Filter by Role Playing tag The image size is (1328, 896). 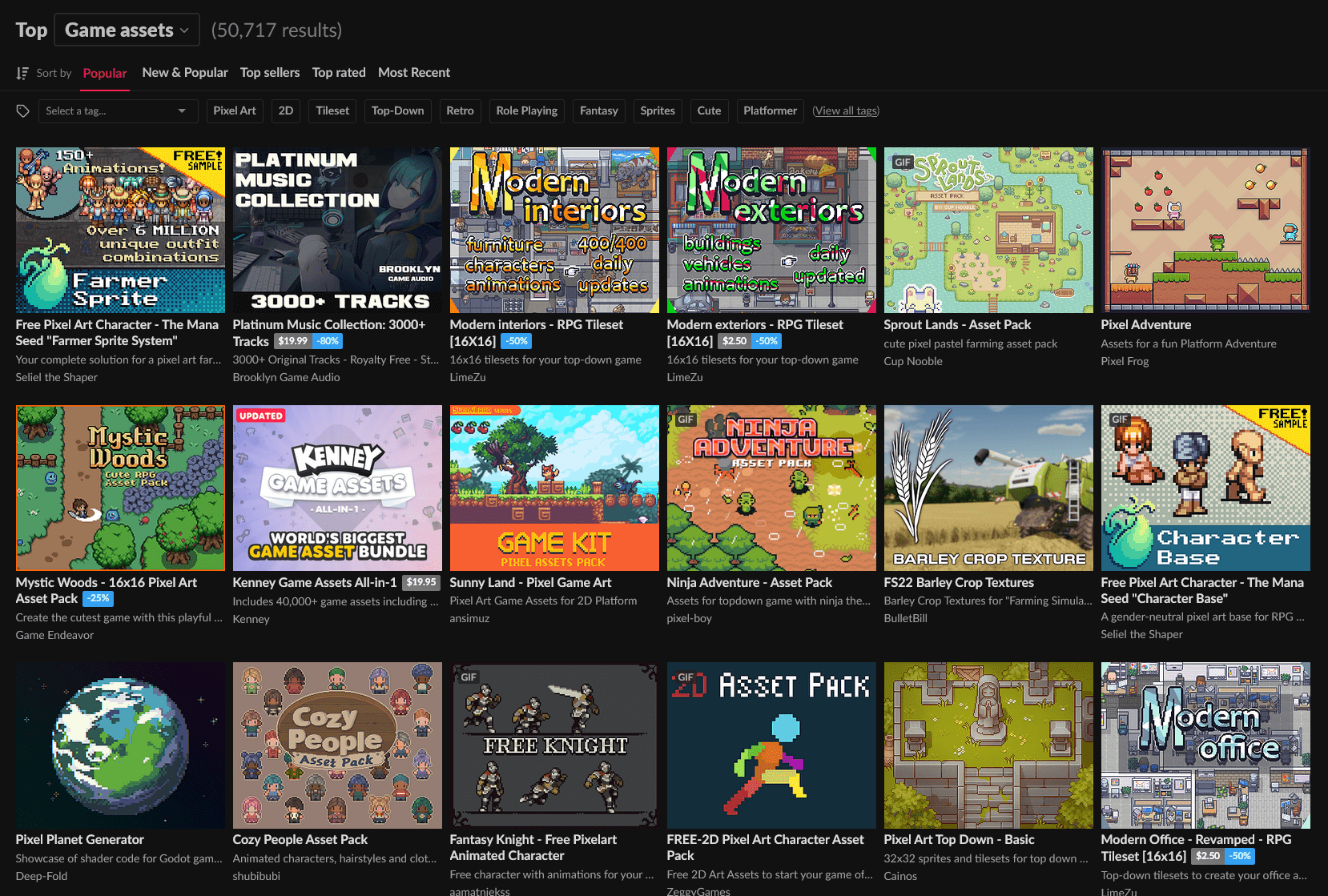point(527,110)
